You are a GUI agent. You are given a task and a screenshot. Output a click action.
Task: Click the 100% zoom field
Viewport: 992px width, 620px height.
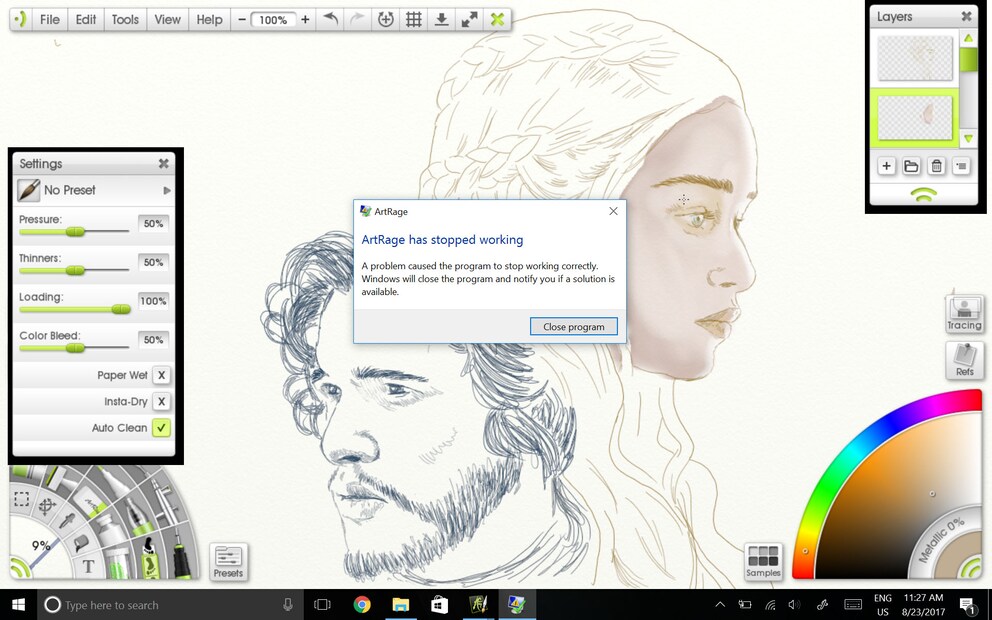point(273,20)
